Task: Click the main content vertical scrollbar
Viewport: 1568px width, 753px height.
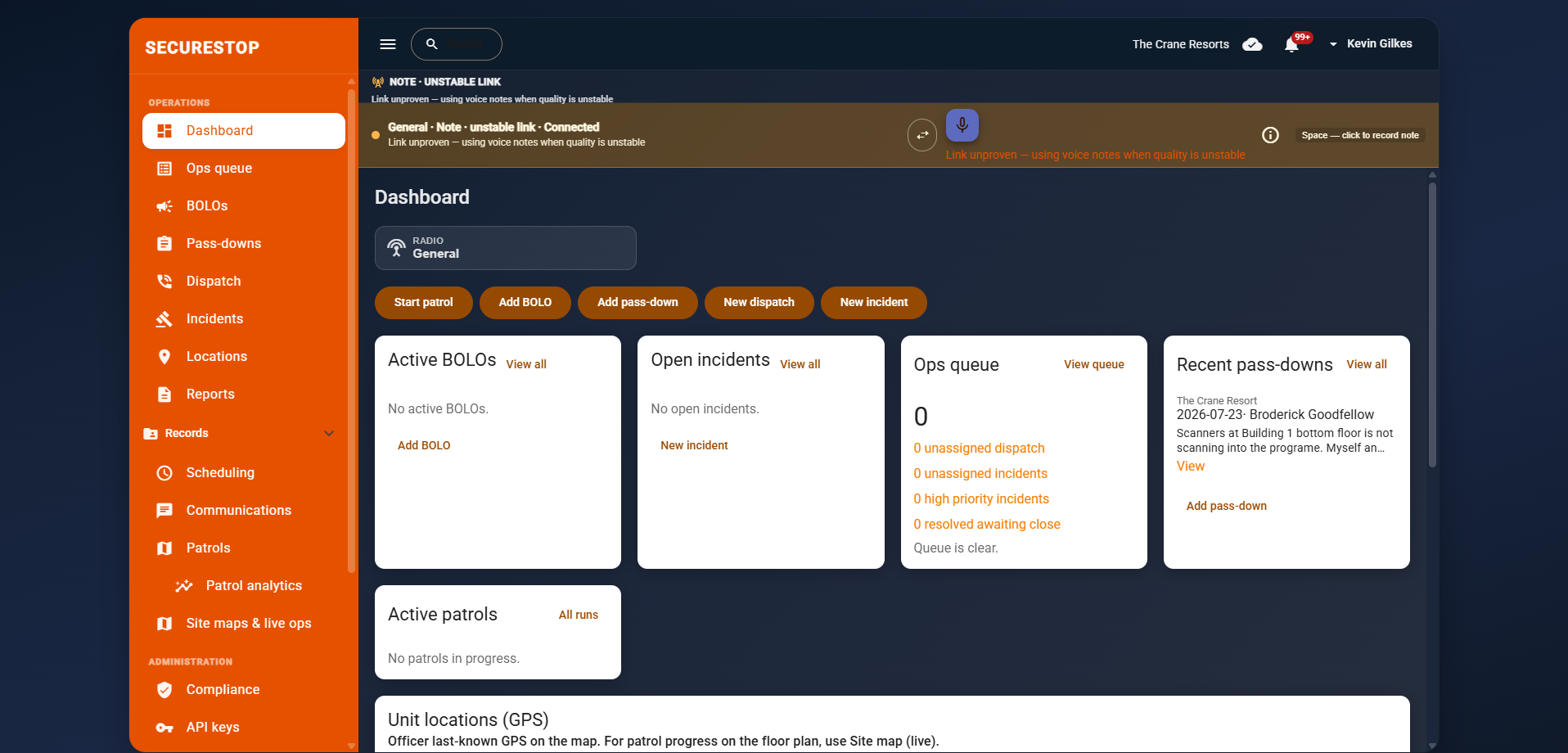Action: (1432, 325)
